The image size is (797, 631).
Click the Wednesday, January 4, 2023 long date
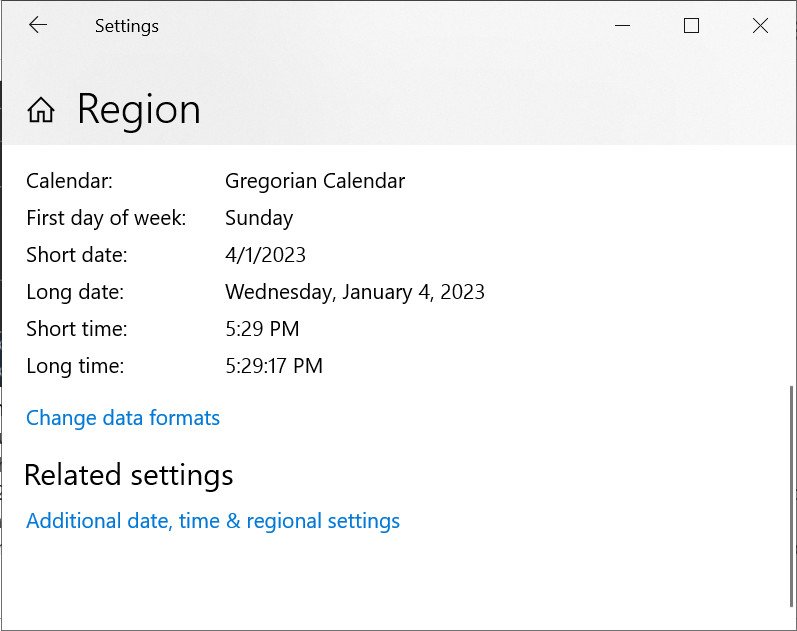point(355,292)
